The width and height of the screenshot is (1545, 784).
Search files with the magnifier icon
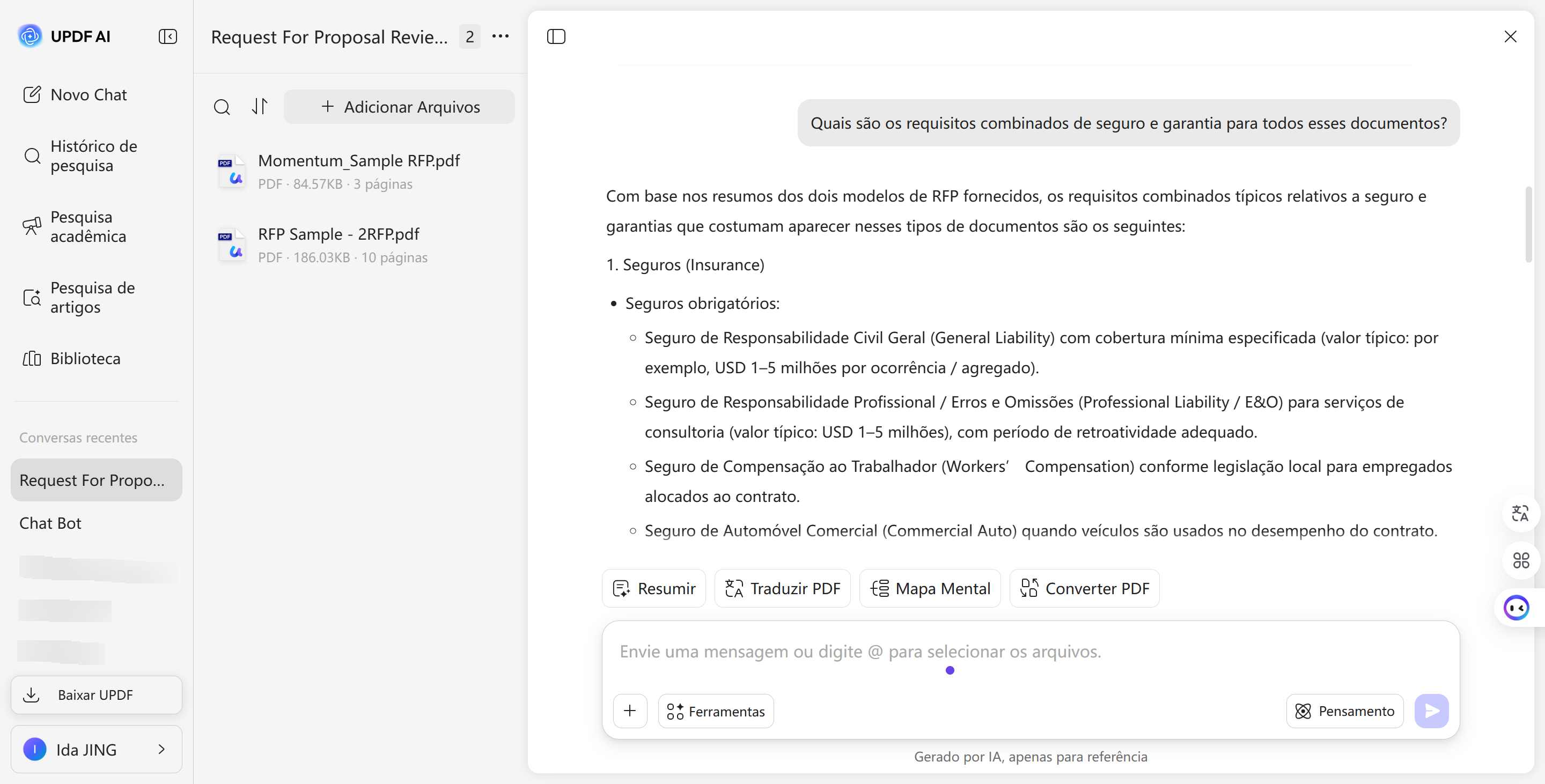(222, 107)
